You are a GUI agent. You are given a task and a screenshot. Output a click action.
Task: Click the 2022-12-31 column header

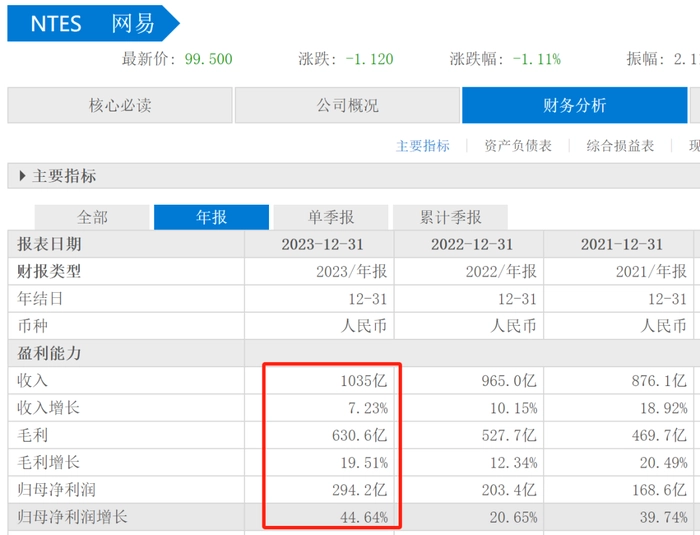tap(471, 244)
